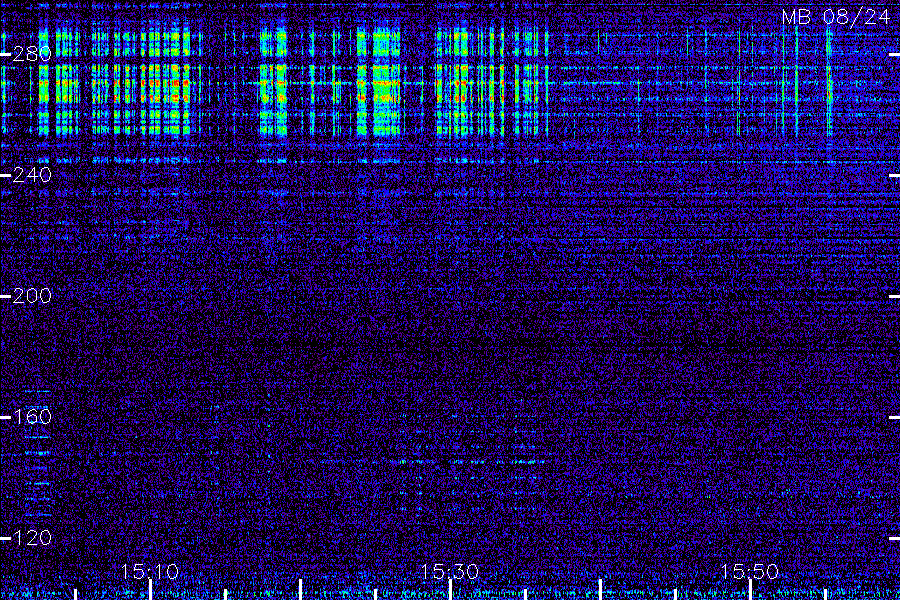The image size is (900, 600).
Task: Select the tall tick mark under 15:10
Action: [x=150, y=590]
